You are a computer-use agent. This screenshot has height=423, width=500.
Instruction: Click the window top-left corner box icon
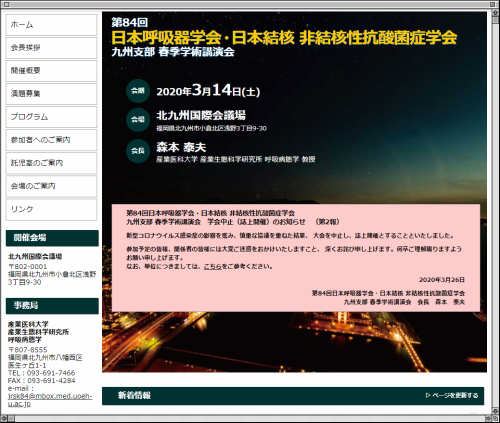(x=6, y=4)
